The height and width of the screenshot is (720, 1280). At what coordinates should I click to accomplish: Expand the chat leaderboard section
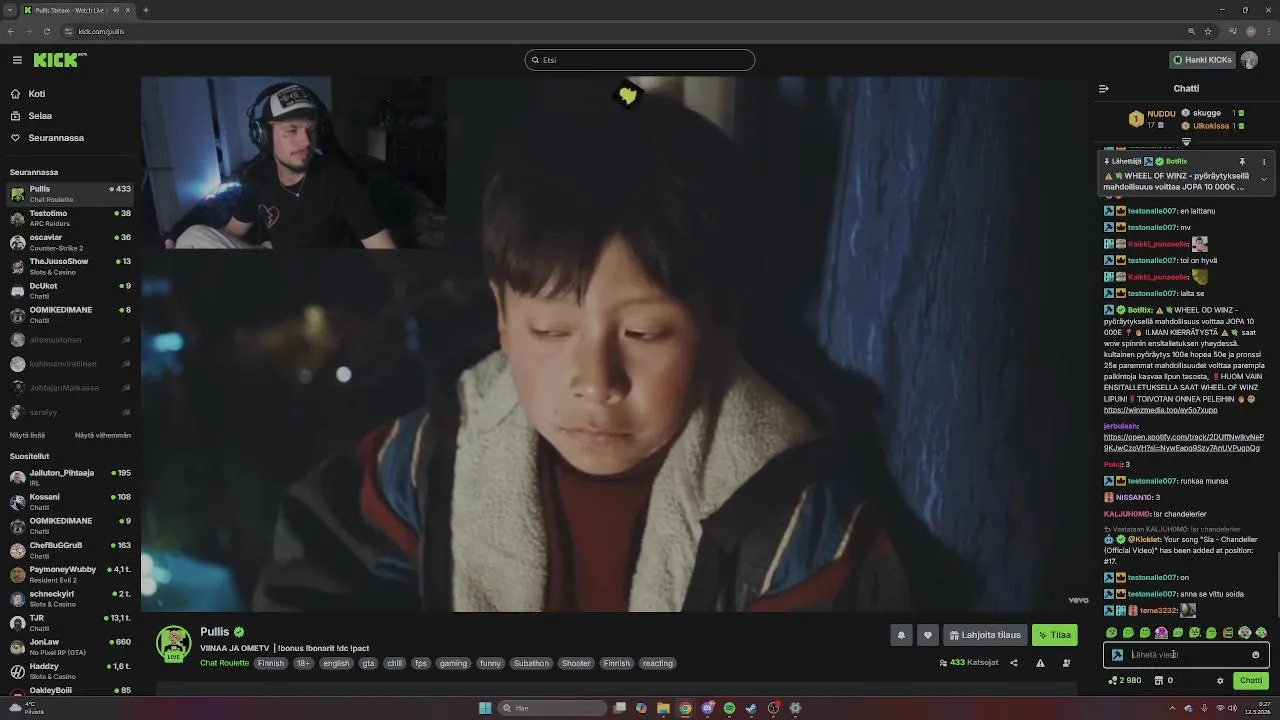(x=1186, y=142)
